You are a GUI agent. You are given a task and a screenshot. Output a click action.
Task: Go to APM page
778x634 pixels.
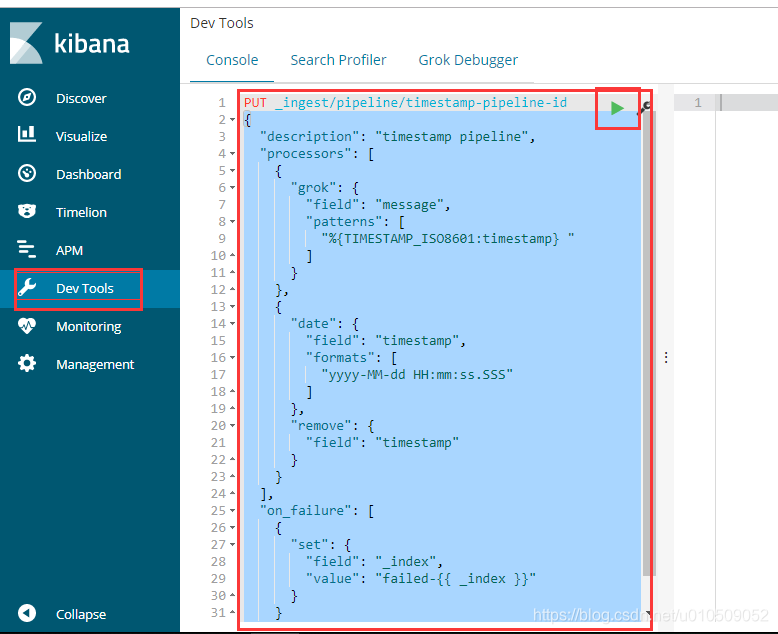69,251
